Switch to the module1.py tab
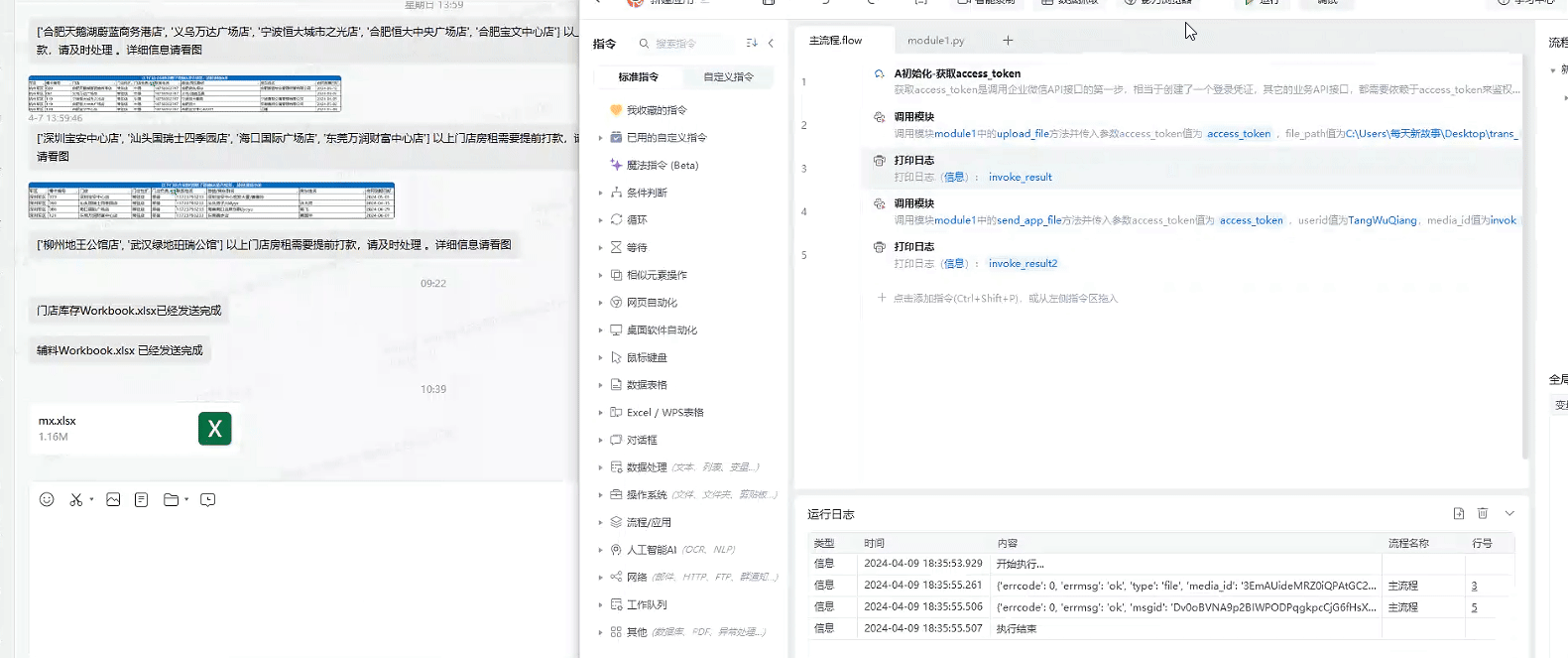 point(935,41)
